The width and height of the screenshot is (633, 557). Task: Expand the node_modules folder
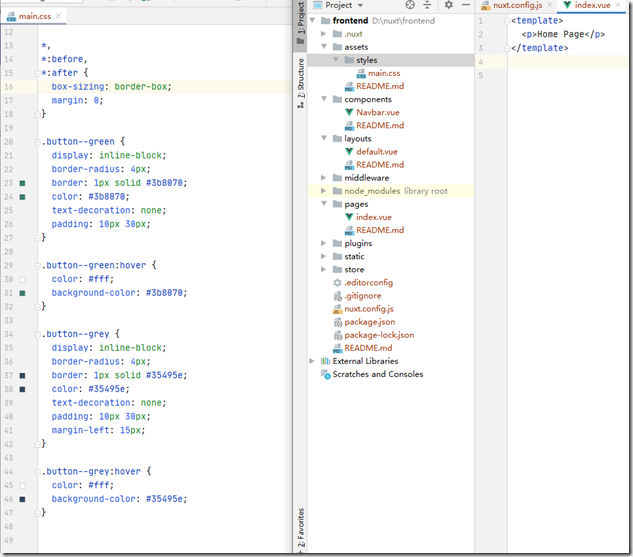click(x=323, y=191)
